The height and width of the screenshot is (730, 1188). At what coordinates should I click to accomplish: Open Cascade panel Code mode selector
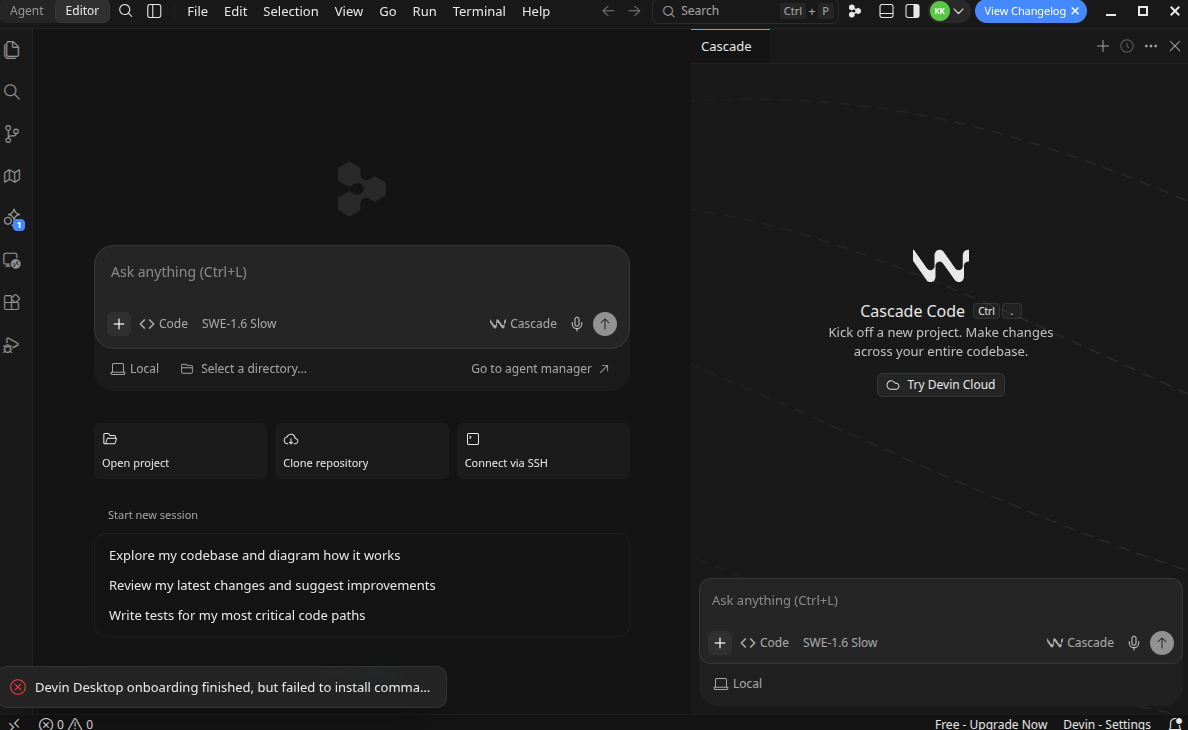[x=764, y=643]
